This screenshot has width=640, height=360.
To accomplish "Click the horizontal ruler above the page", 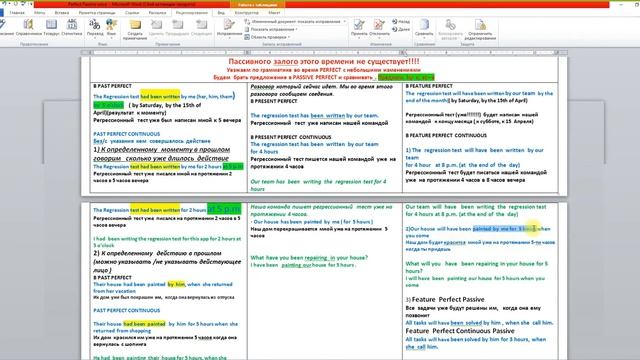I will click(x=324, y=52).
